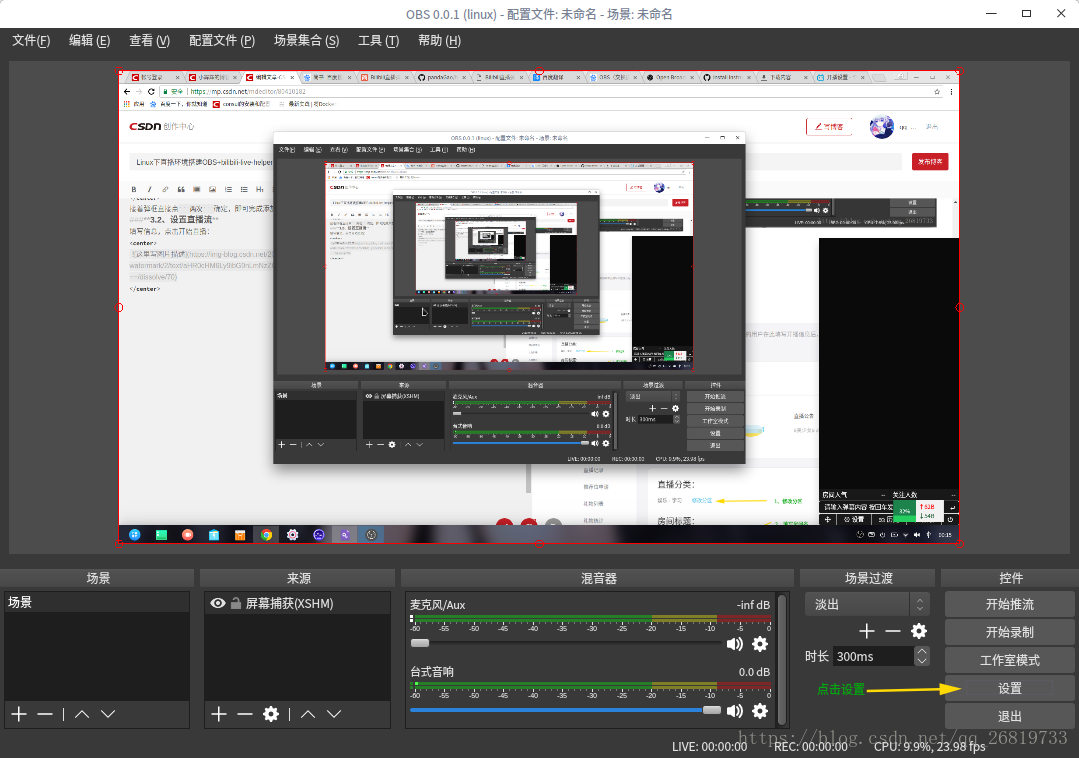Click the 开始推流 button to start streaming
1079x758 pixels.
[1009, 603]
